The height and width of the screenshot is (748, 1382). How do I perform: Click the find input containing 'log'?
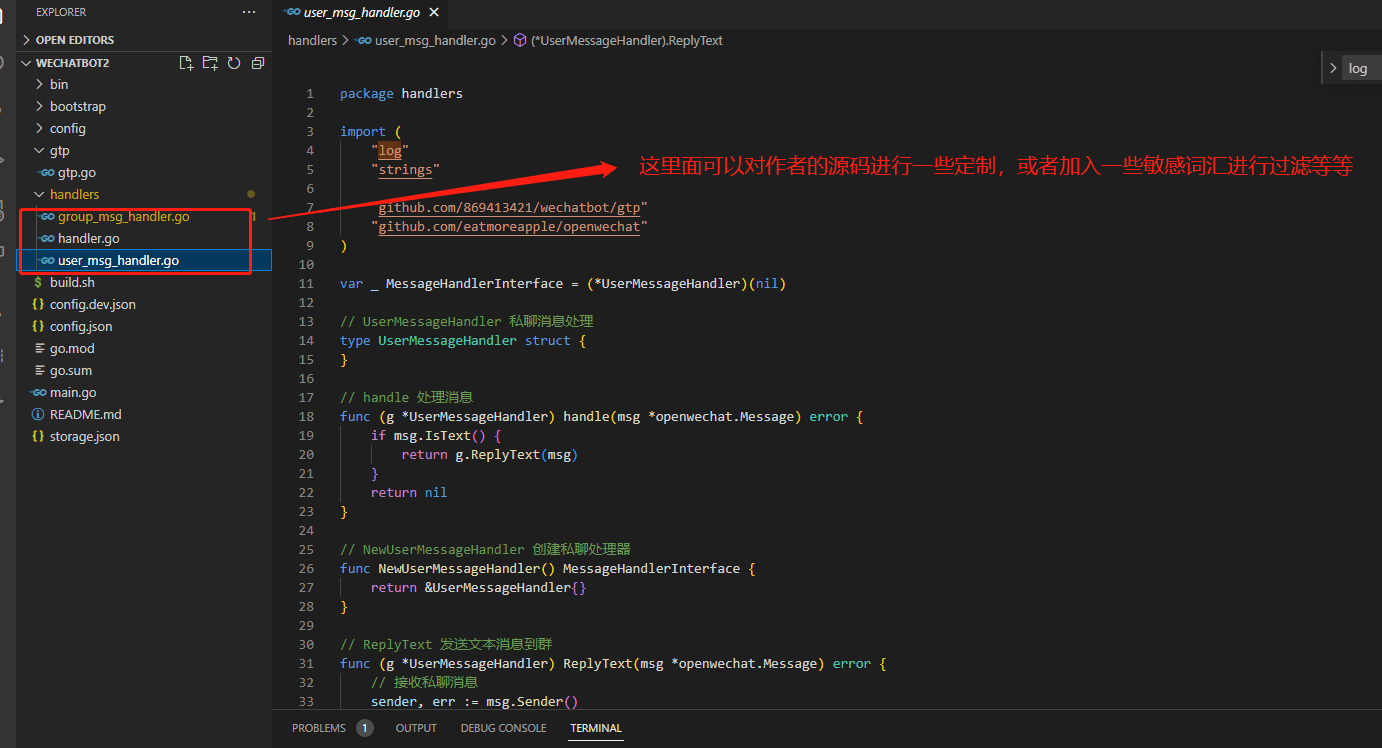click(x=1362, y=68)
